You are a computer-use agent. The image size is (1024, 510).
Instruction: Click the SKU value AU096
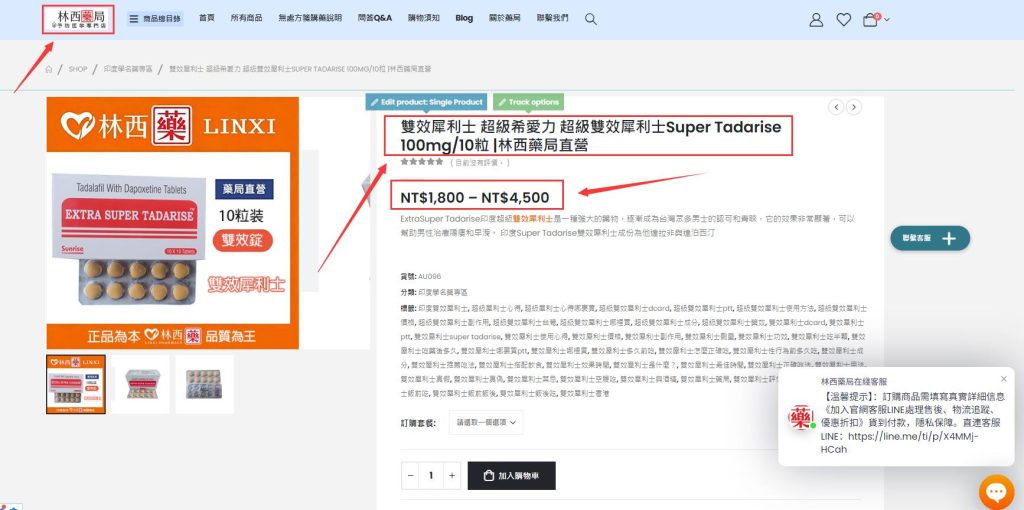(x=430, y=277)
